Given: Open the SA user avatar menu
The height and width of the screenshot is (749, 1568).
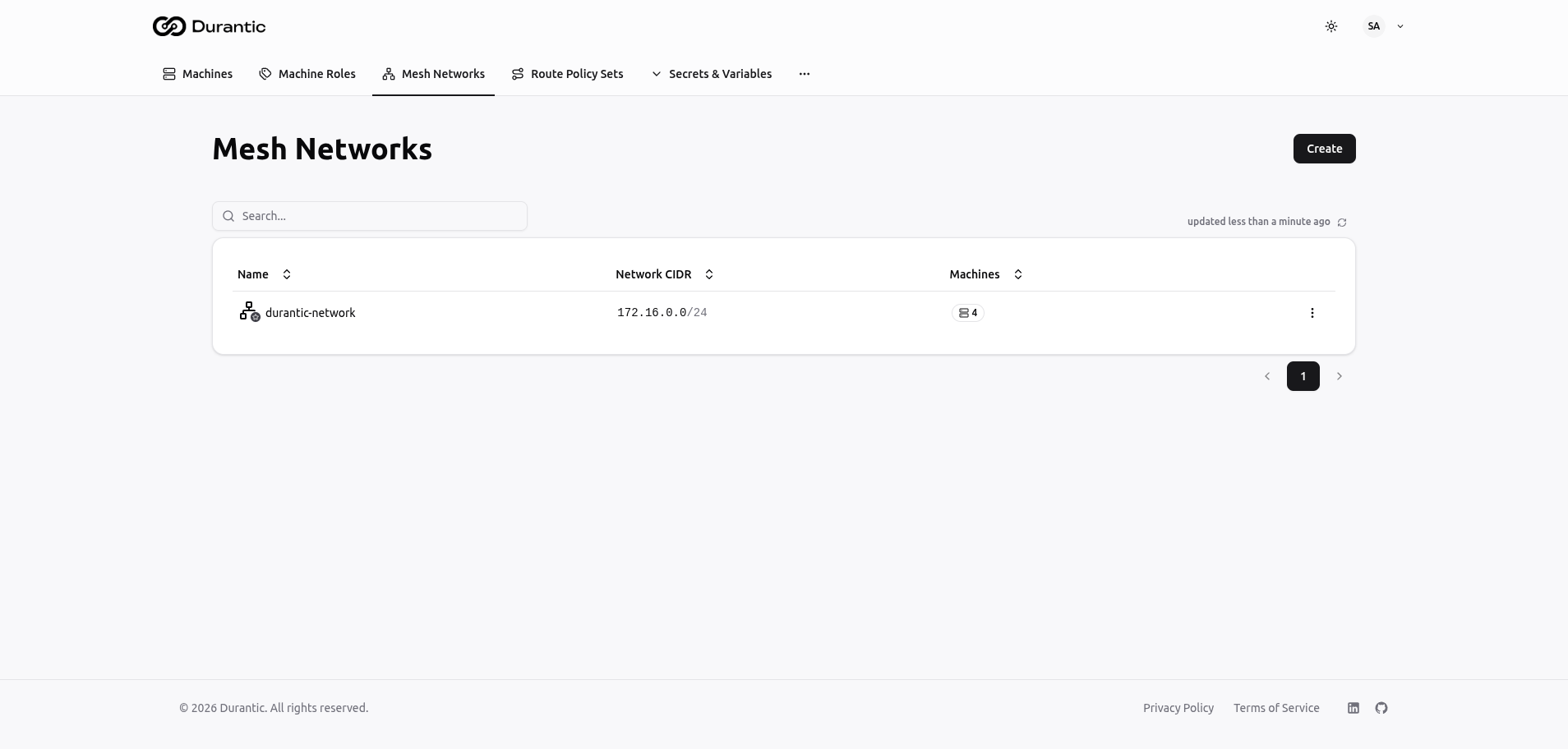Looking at the screenshot, I should coord(1373,26).
